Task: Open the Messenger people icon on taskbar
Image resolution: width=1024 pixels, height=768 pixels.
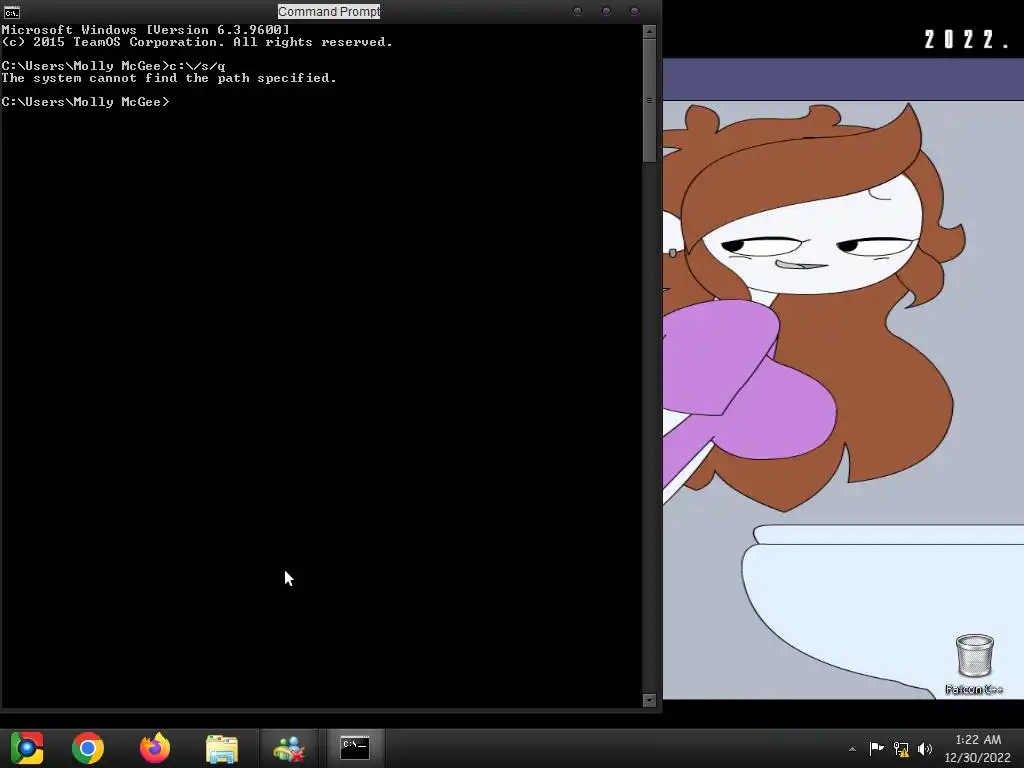Action: click(x=289, y=748)
